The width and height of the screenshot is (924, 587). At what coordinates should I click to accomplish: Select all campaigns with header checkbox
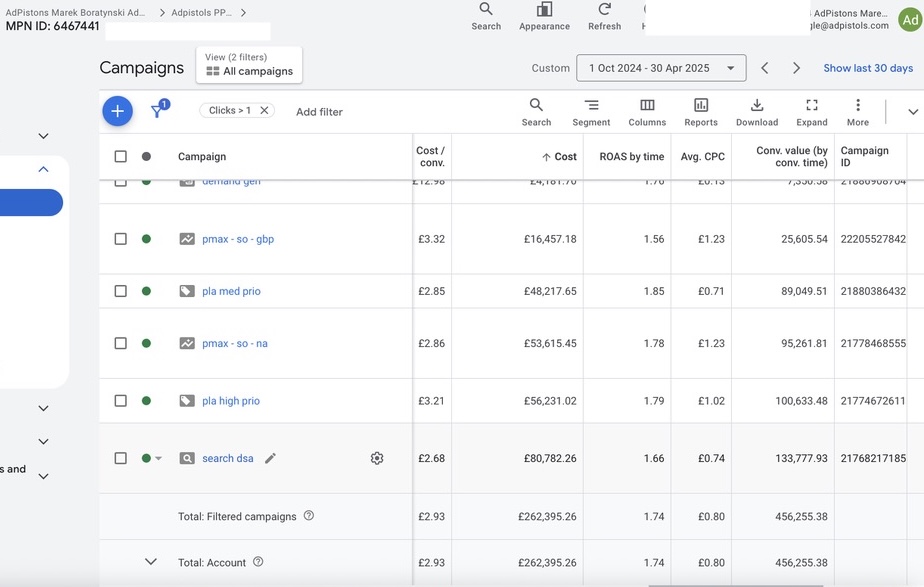coord(120,156)
